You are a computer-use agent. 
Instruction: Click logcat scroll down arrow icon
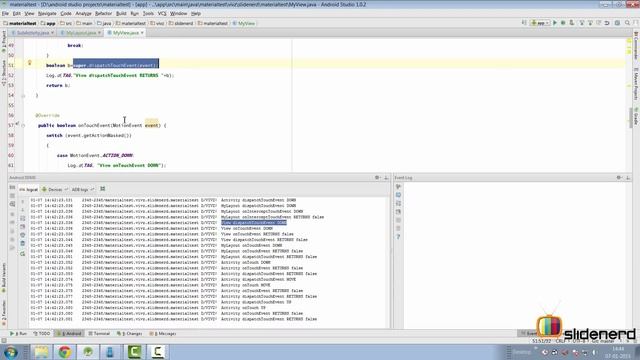tap(22, 210)
